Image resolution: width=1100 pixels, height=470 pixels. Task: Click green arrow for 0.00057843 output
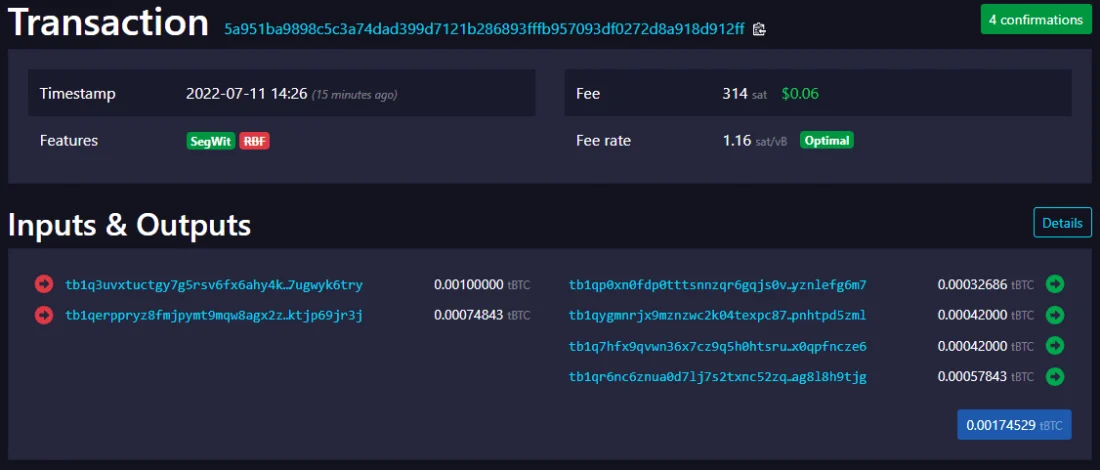pyautogui.click(x=1054, y=377)
